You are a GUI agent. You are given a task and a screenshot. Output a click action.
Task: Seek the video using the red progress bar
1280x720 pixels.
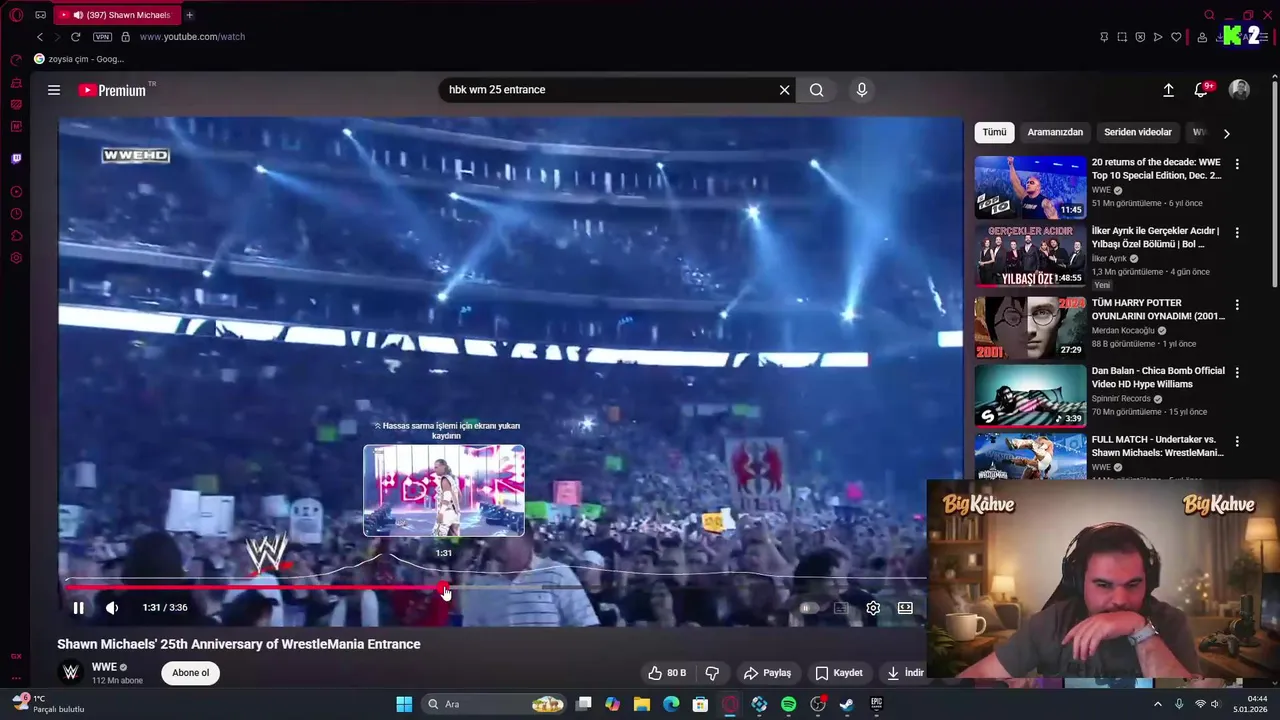(x=255, y=588)
